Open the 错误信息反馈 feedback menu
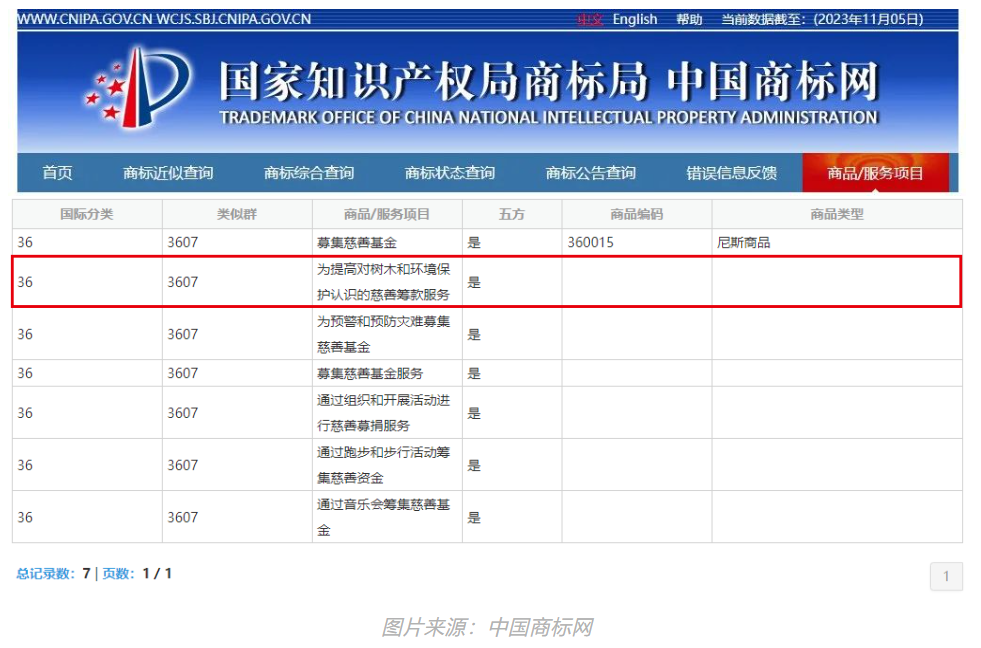 (729, 172)
